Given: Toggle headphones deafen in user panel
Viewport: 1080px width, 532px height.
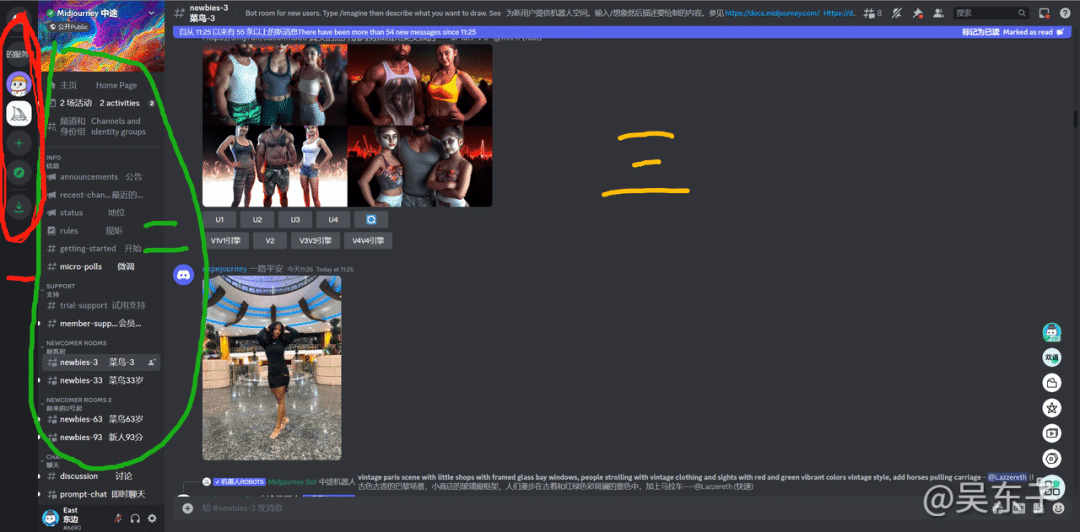Looking at the screenshot, I should coord(136,518).
